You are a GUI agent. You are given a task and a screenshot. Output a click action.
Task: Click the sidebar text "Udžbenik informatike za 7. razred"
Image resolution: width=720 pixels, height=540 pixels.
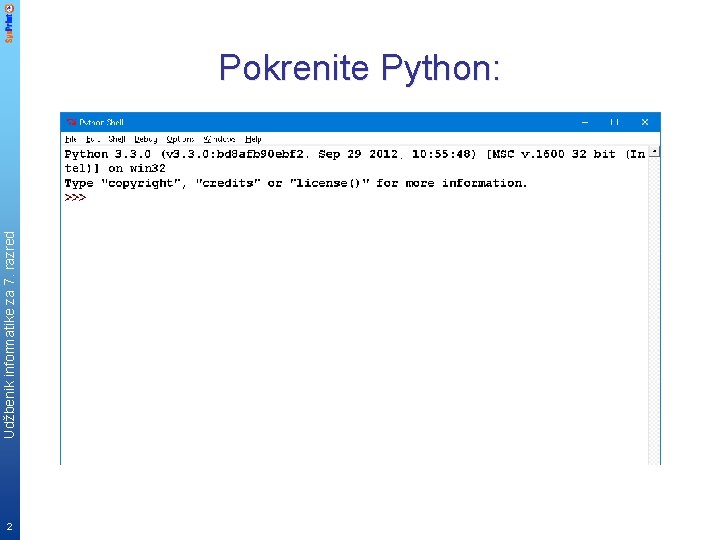[x=9, y=335]
